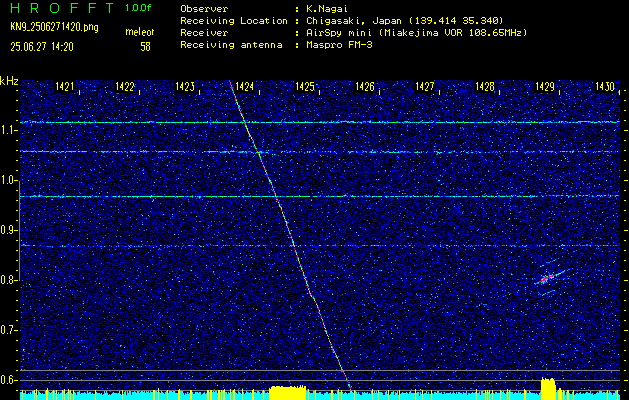This screenshot has height=400, width=629.
Task: Click the kHz axis unit label
Action: pos(9,81)
